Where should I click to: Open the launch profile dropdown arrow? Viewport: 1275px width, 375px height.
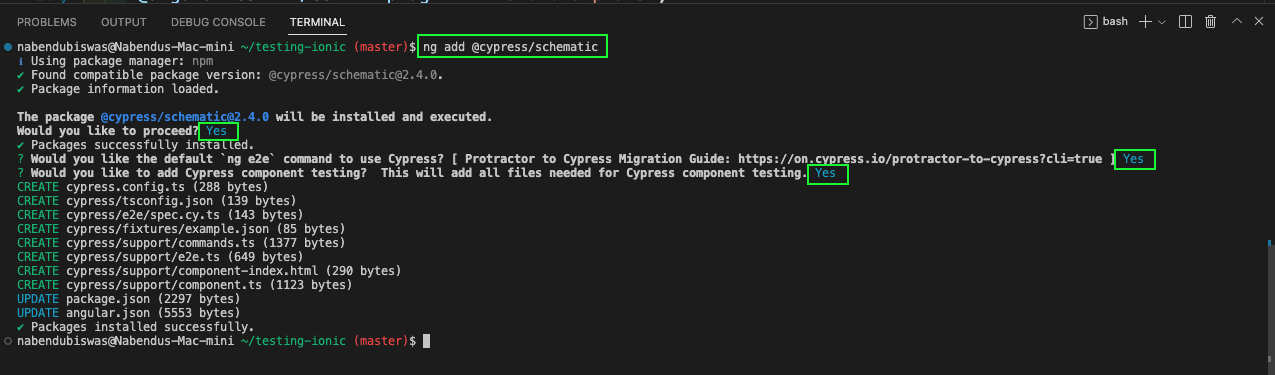tap(1162, 22)
